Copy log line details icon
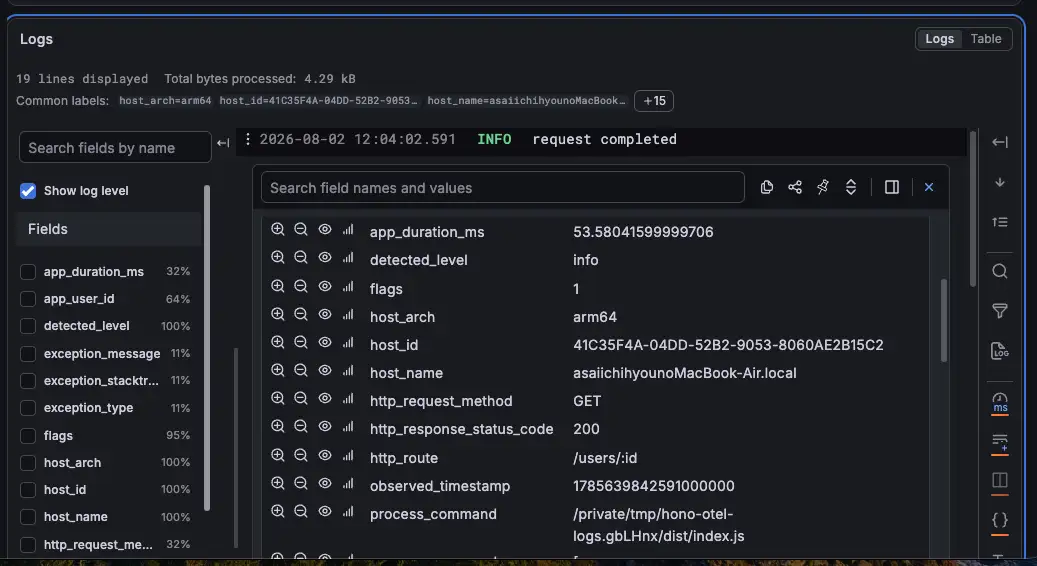 767,187
